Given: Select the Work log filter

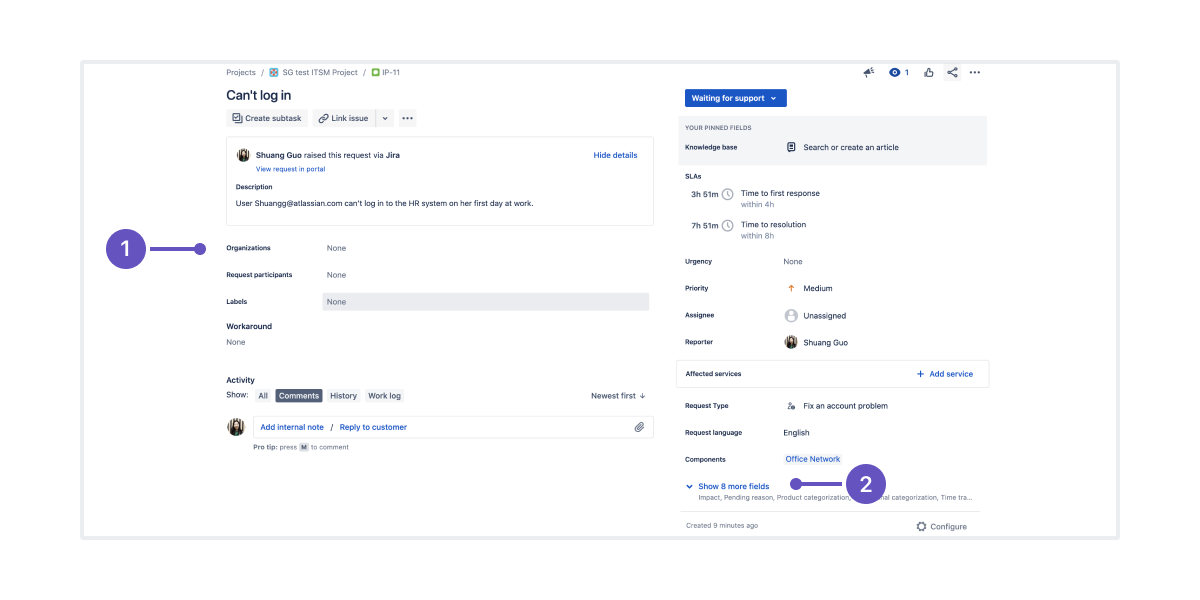Looking at the screenshot, I should point(384,395).
